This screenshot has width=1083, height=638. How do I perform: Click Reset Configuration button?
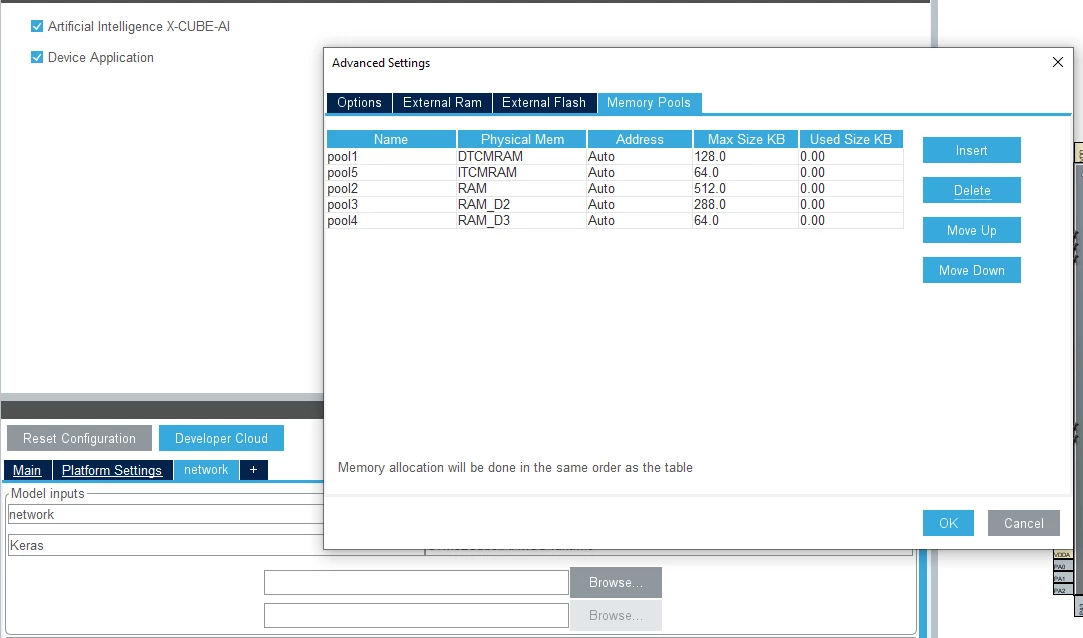point(79,438)
